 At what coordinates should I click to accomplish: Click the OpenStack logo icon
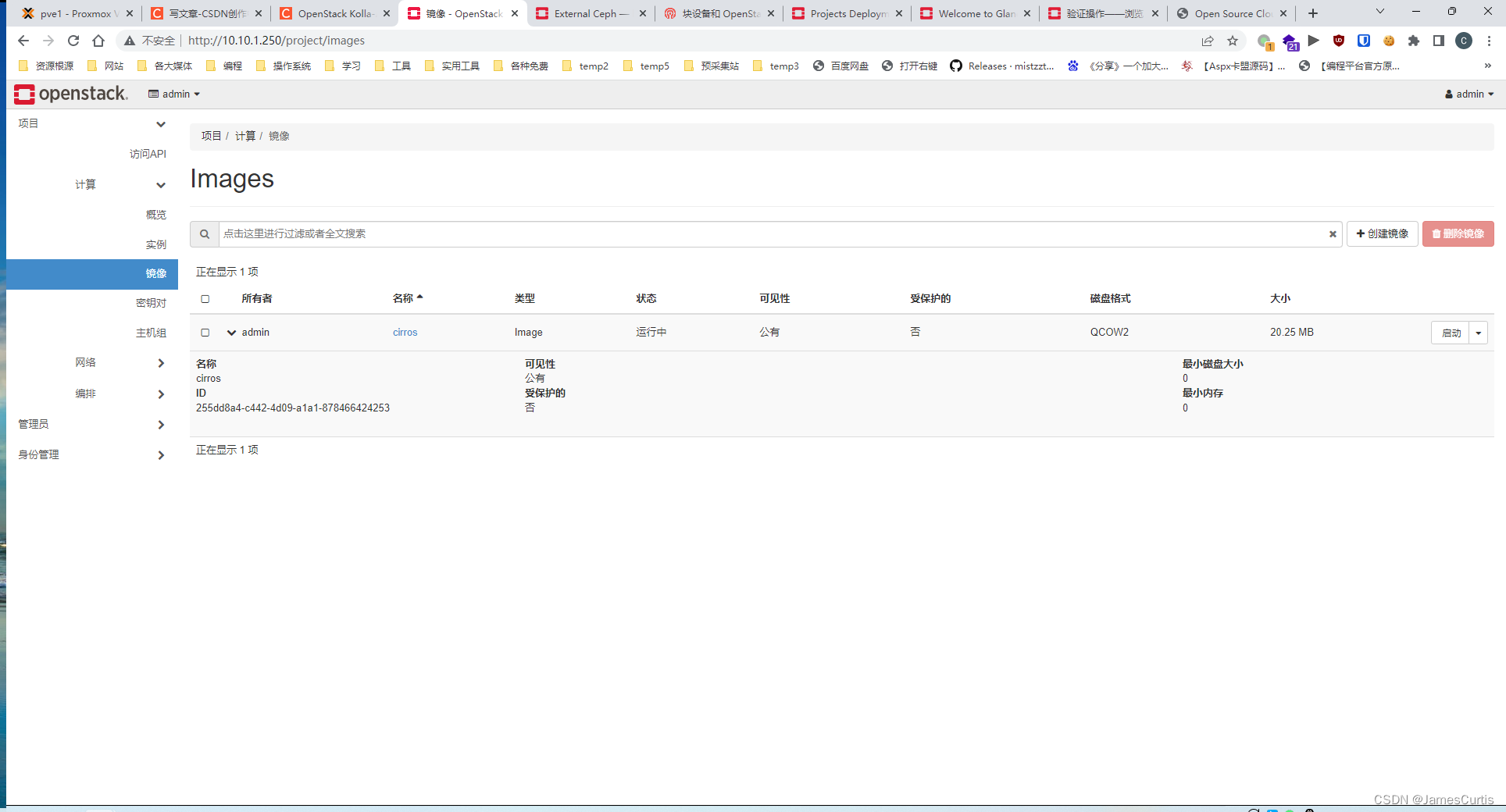[x=23, y=94]
